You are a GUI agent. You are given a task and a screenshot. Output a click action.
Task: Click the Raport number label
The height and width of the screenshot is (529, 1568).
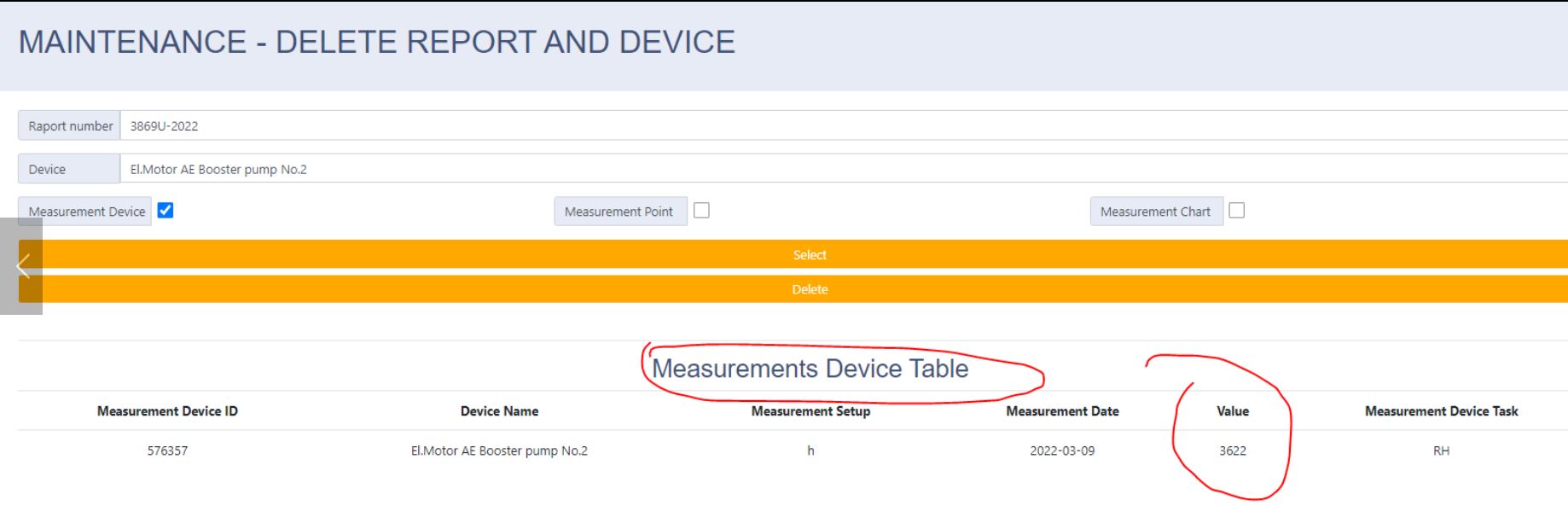[x=70, y=126]
